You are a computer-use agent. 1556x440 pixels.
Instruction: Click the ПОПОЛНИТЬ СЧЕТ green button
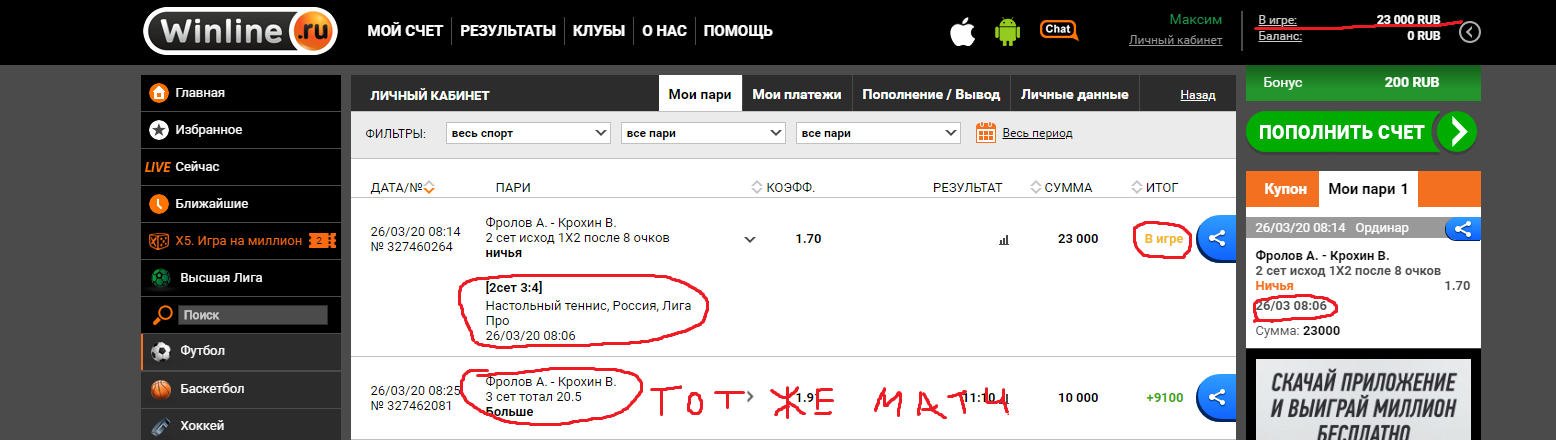(x=1361, y=132)
